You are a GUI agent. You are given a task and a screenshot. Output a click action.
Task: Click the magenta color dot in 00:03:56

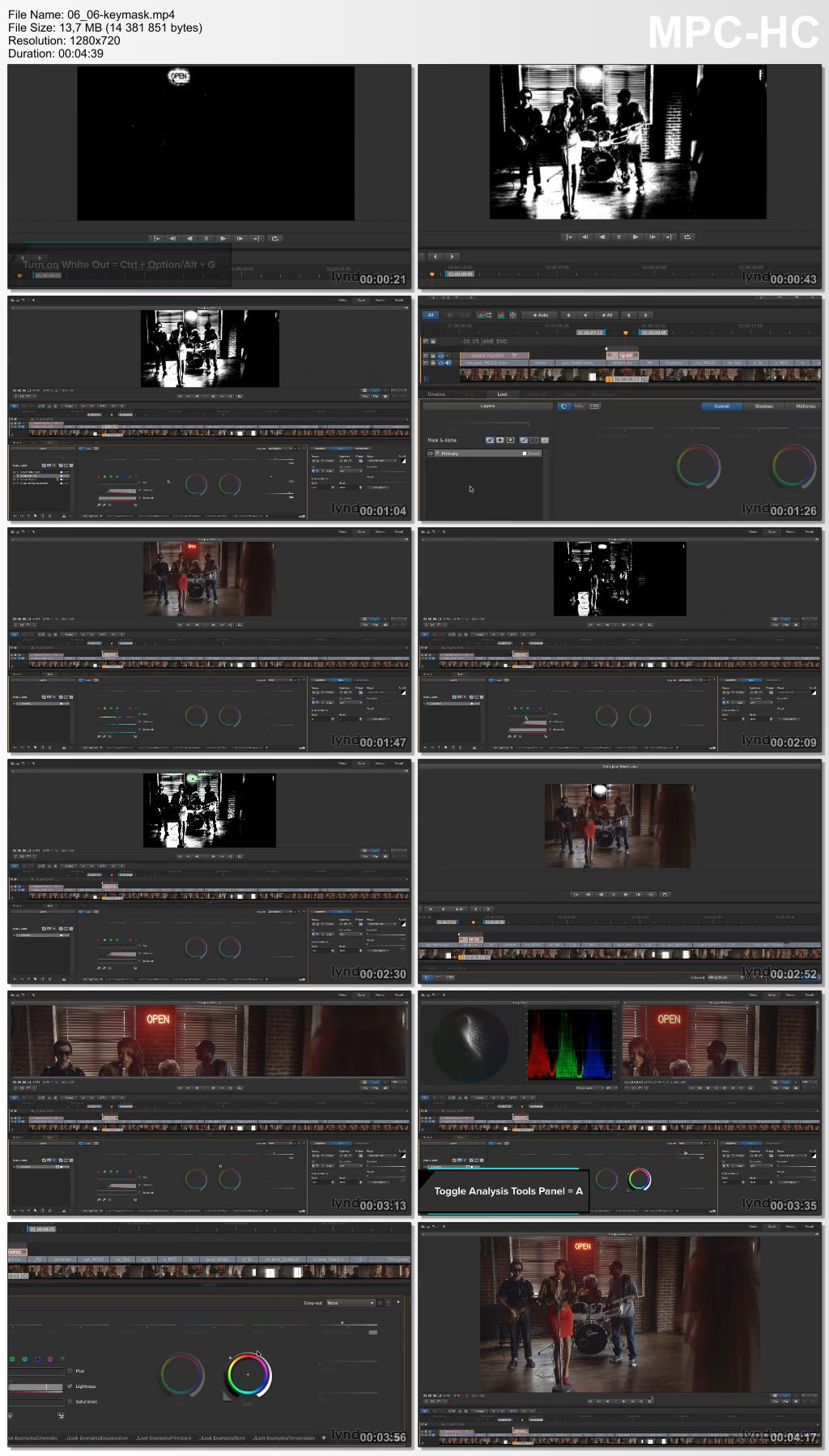tap(50, 1359)
